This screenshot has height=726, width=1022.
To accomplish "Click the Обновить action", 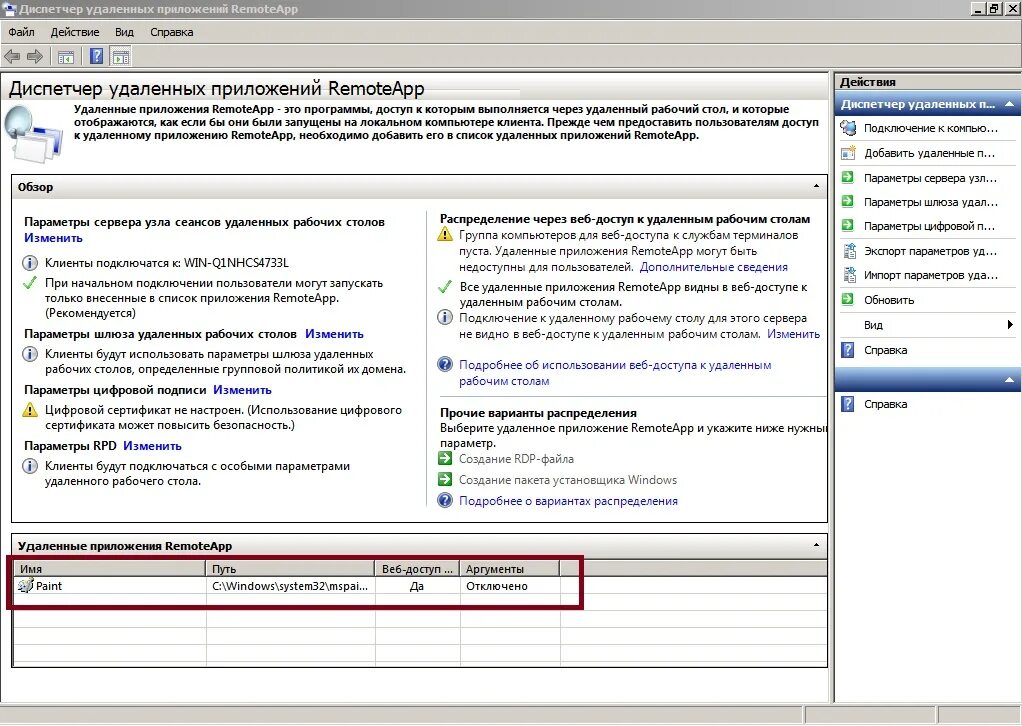I will (x=889, y=300).
